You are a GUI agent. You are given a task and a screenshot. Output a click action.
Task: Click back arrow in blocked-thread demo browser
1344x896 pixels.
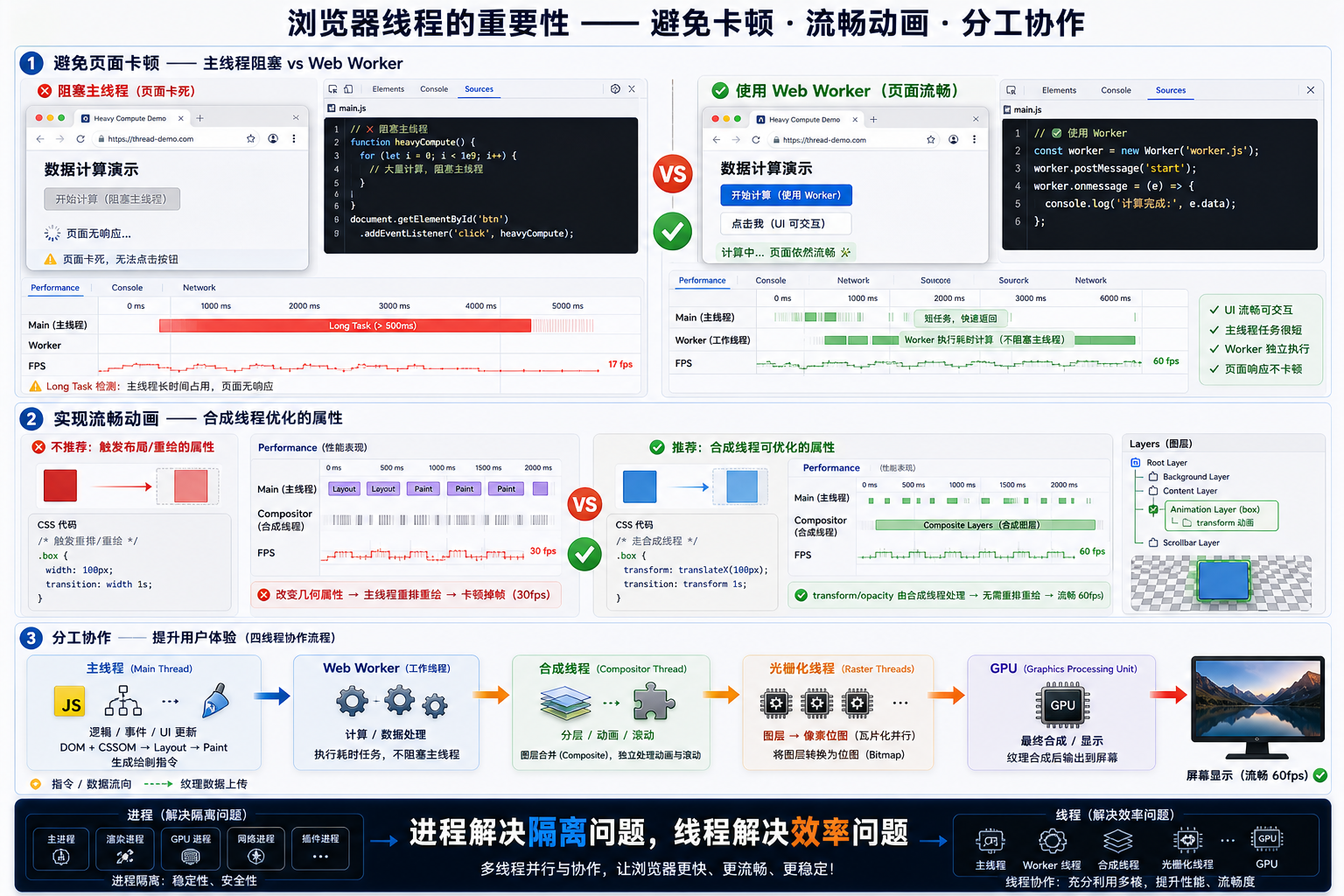tap(40, 139)
